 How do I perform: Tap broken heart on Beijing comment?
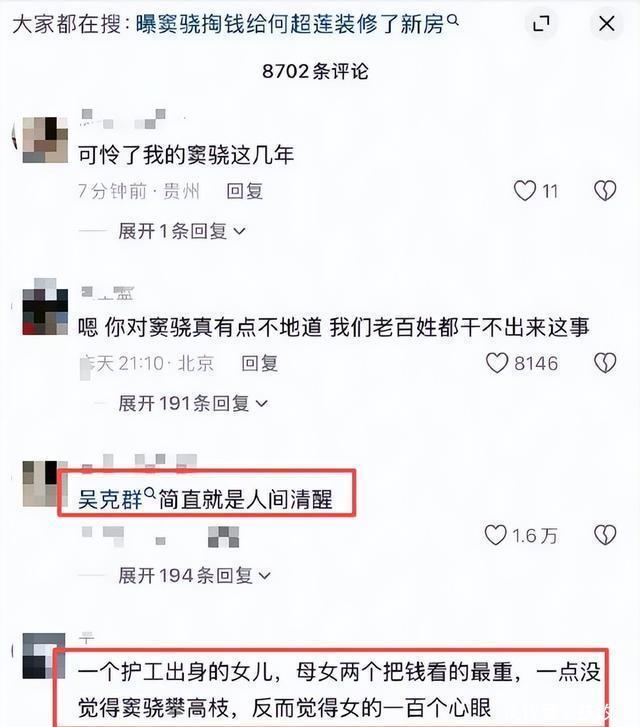[x=605, y=363]
